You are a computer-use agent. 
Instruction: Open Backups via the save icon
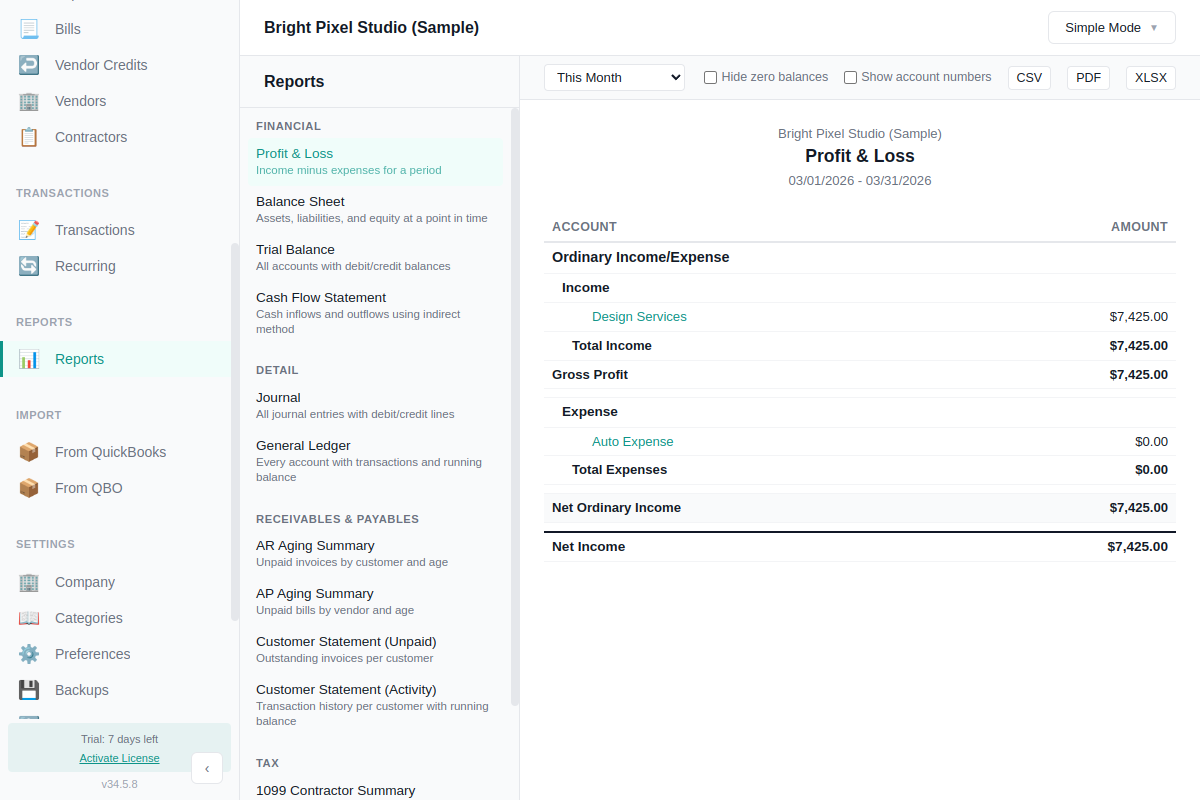point(28,689)
